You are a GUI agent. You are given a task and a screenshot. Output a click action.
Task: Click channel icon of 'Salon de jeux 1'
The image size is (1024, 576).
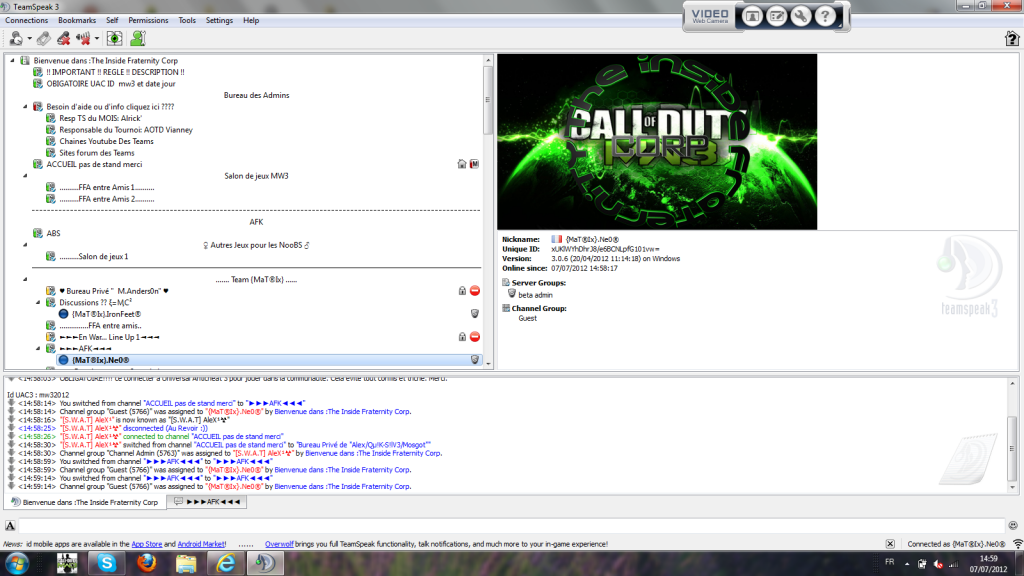pos(50,257)
